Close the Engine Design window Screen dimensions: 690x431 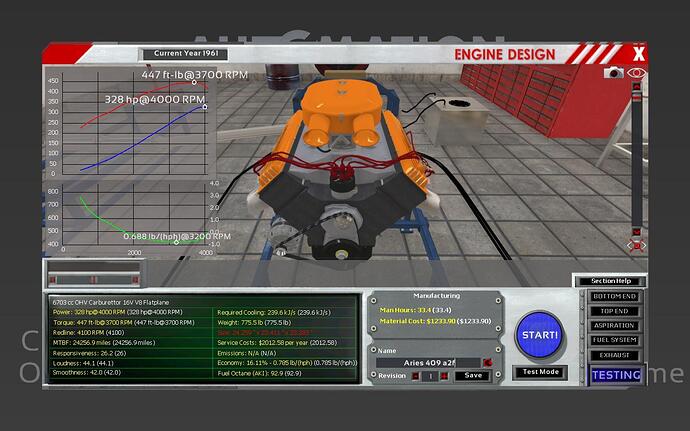pos(639,54)
